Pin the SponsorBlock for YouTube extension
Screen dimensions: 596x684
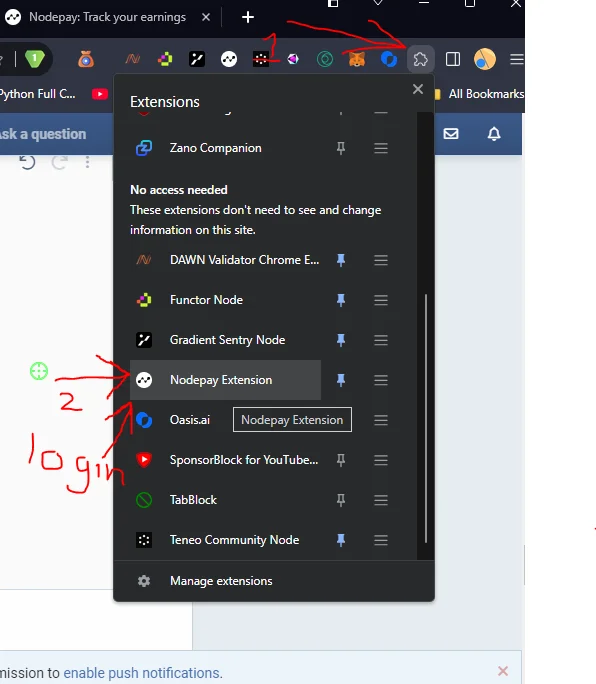[x=341, y=460]
